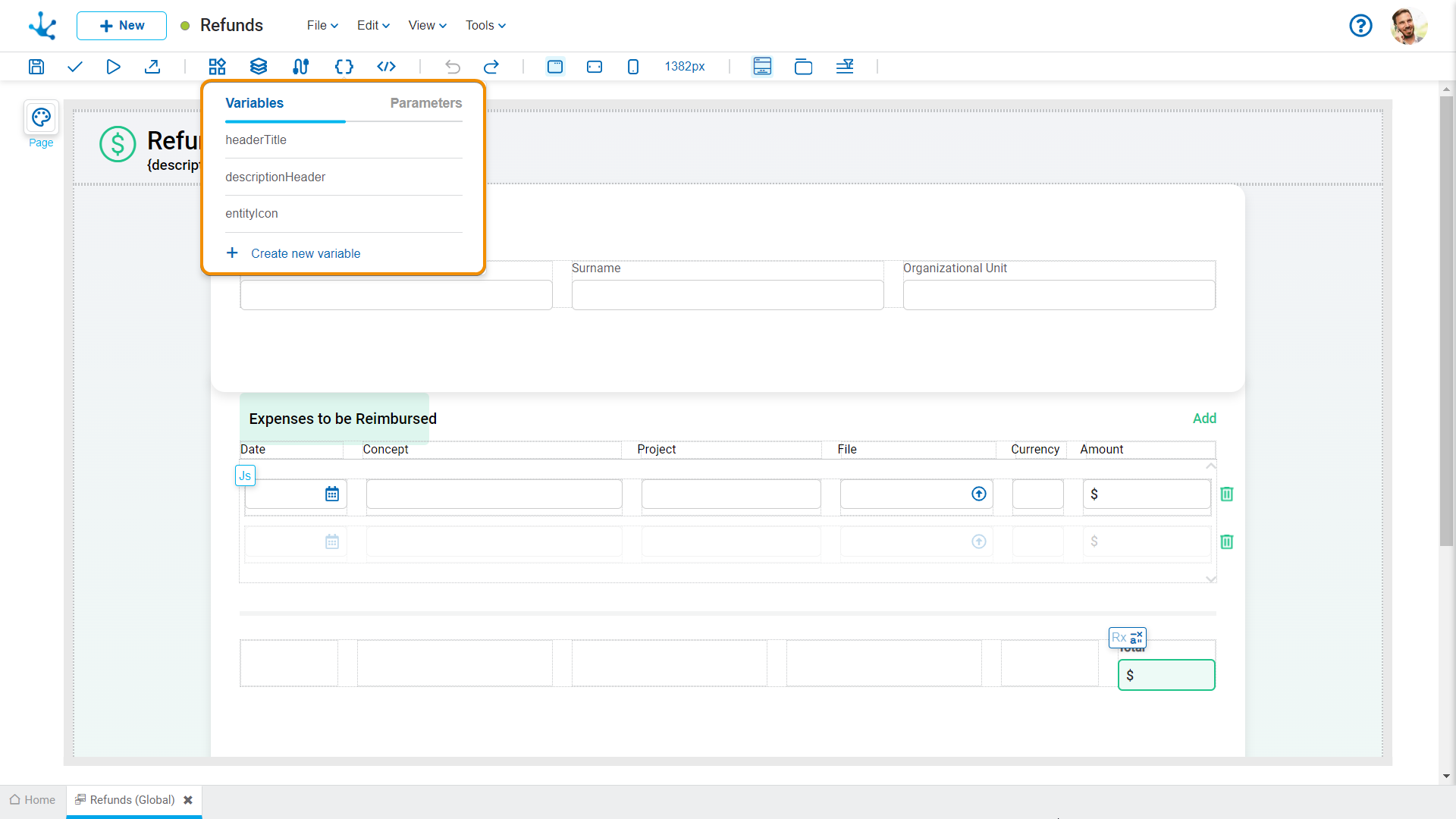Select the Run/Play button icon
The height and width of the screenshot is (819, 1456).
point(113,67)
